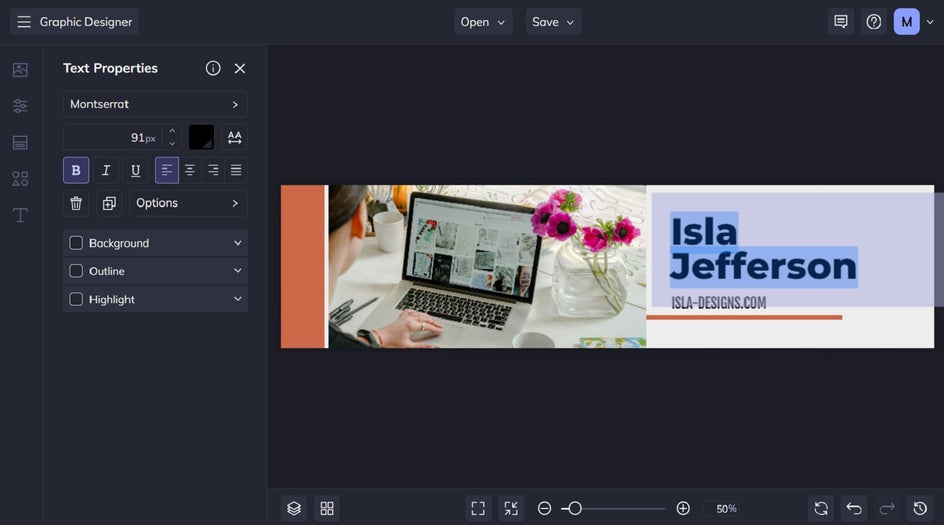The width and height of the screenshot is (944, 525).
Task: Click the undo arrow icon
Action: [x=853, y=508]
